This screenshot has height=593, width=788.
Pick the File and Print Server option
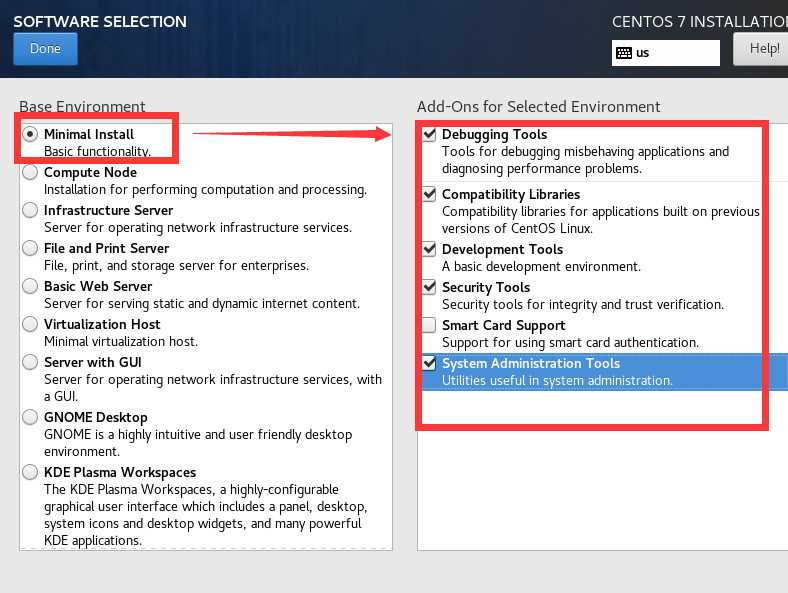click(30, 248)
